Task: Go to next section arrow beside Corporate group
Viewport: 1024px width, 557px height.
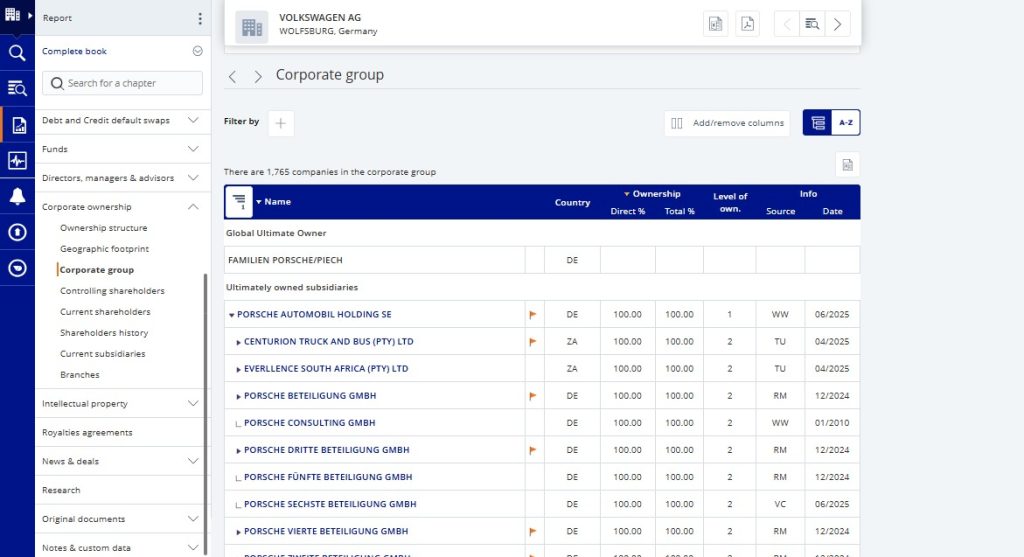Action: [x=258, y=76]
